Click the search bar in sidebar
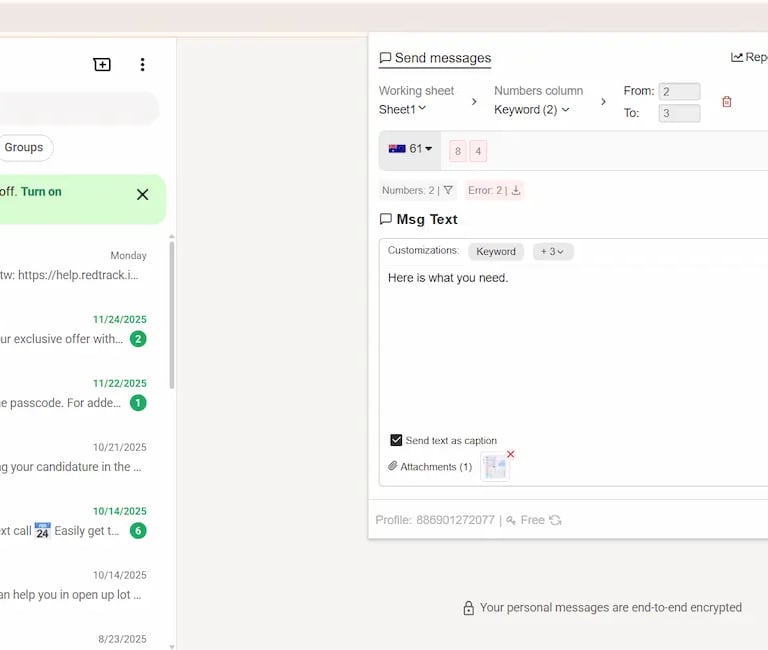768x650 pixels. (x=78, y=108)
